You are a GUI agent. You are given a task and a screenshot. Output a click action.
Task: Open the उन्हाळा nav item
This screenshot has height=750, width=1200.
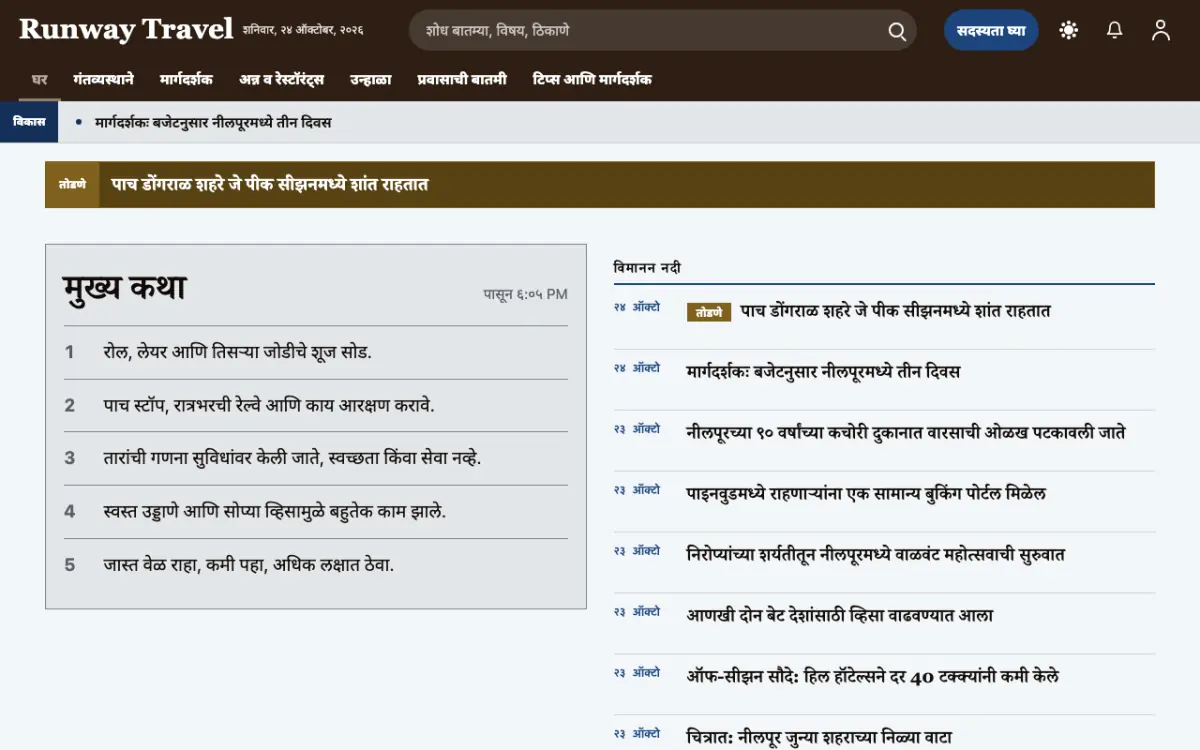click(x=370, y=79)
